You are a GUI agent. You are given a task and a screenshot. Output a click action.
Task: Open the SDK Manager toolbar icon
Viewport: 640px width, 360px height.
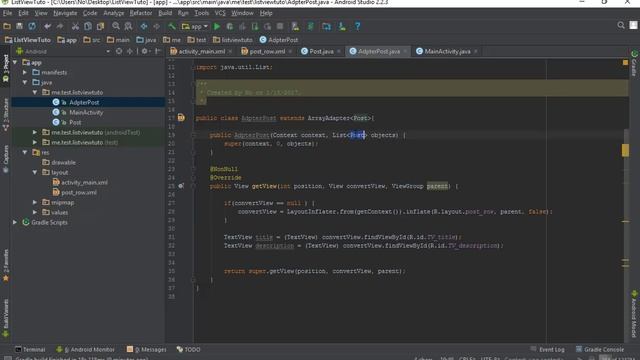coord(342,26)
